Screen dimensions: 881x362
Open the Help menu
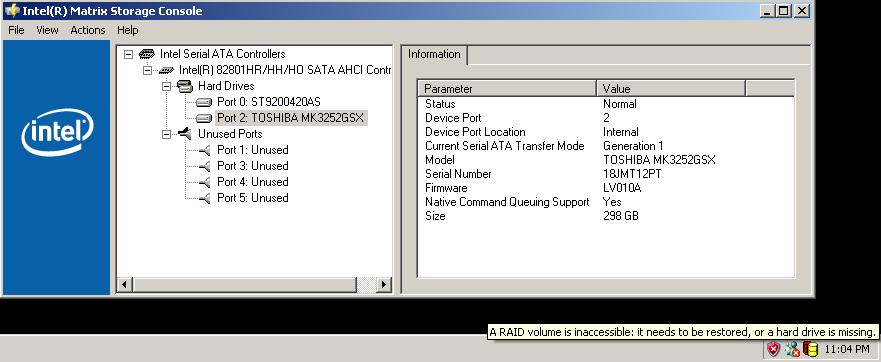(x=128, y=30)
